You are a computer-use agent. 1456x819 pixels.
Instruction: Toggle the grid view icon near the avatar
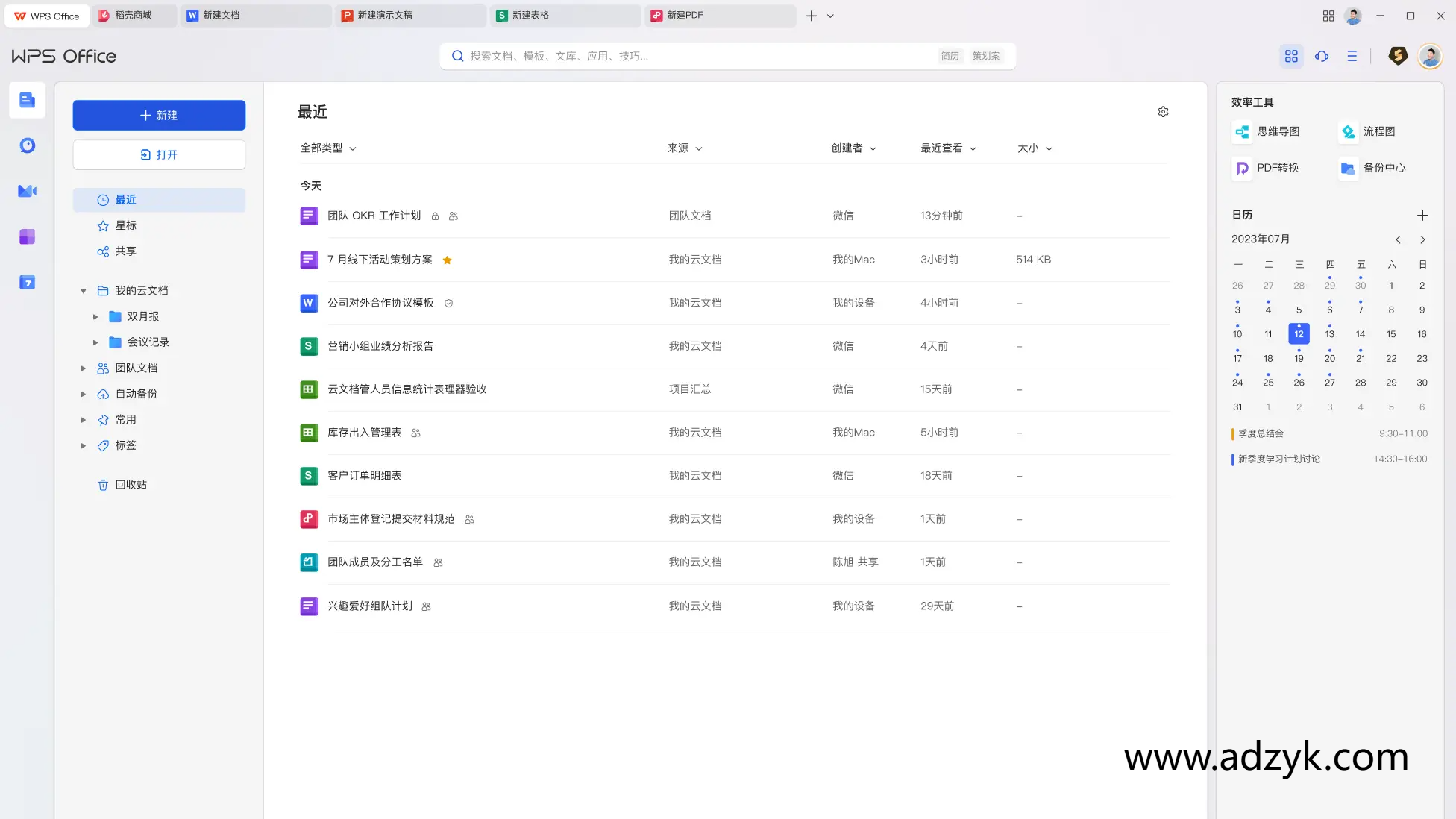tap(1291, 56)
